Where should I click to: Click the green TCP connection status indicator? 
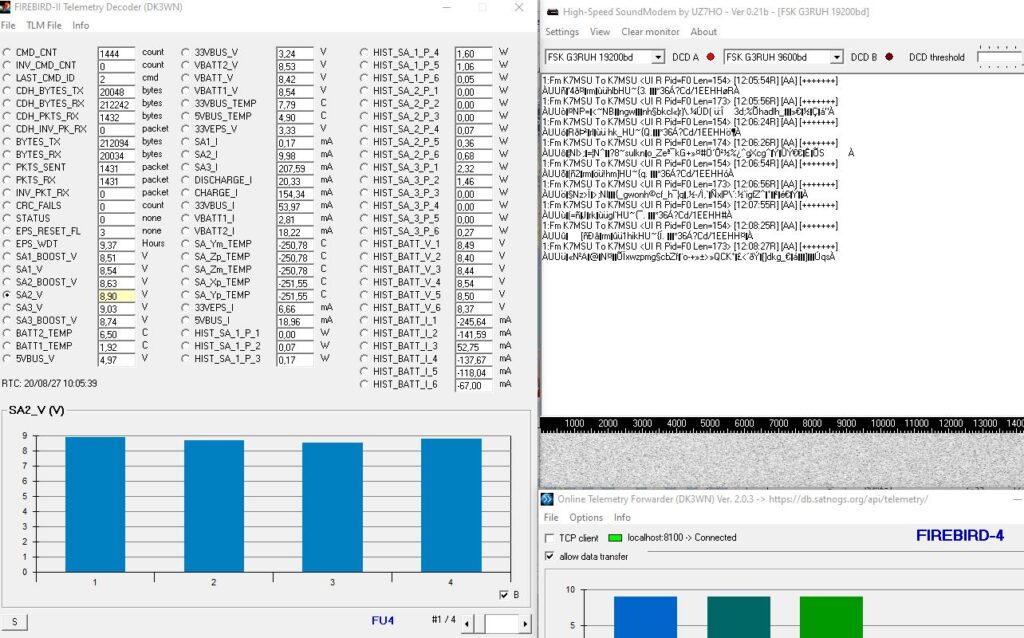click(615, 538)
